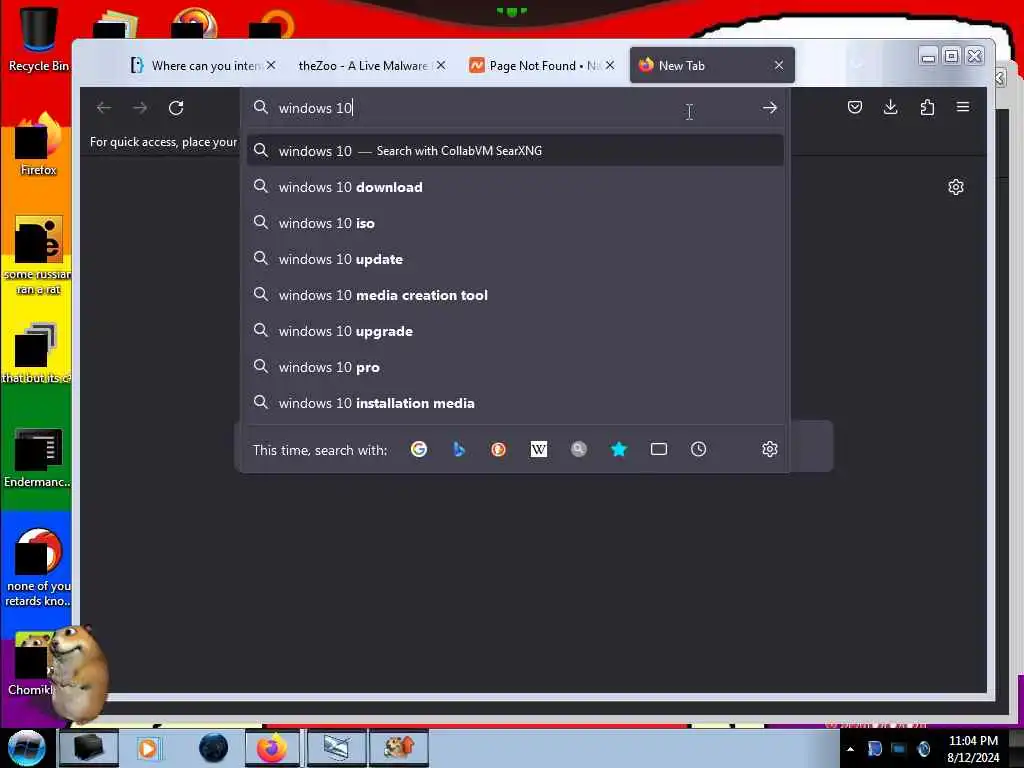Open new tab page settings gear

click(955, 187)
